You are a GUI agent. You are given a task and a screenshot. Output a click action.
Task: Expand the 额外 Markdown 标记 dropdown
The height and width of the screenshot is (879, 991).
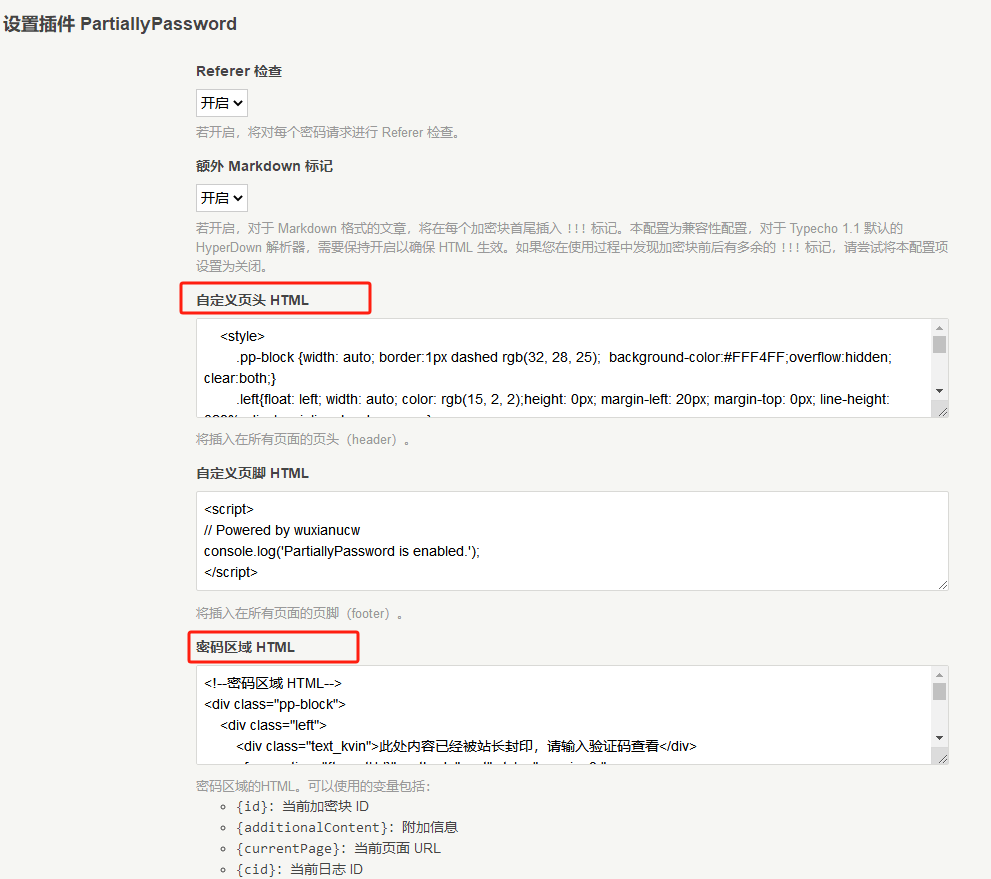pos(221,197)
